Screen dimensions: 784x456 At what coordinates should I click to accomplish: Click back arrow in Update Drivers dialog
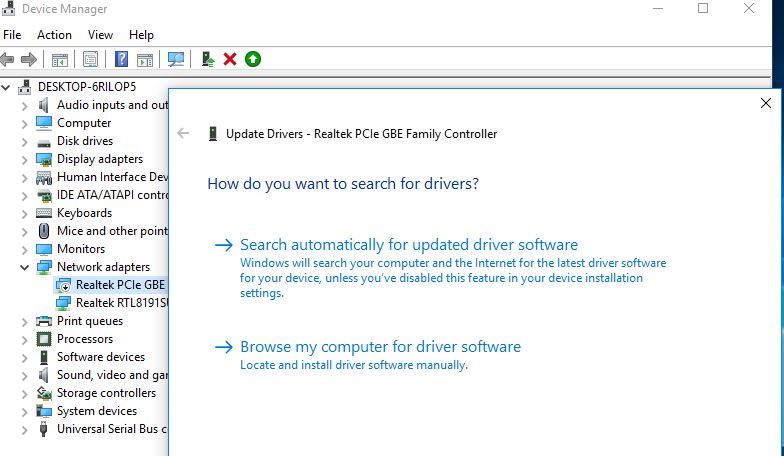pos(183,133)
